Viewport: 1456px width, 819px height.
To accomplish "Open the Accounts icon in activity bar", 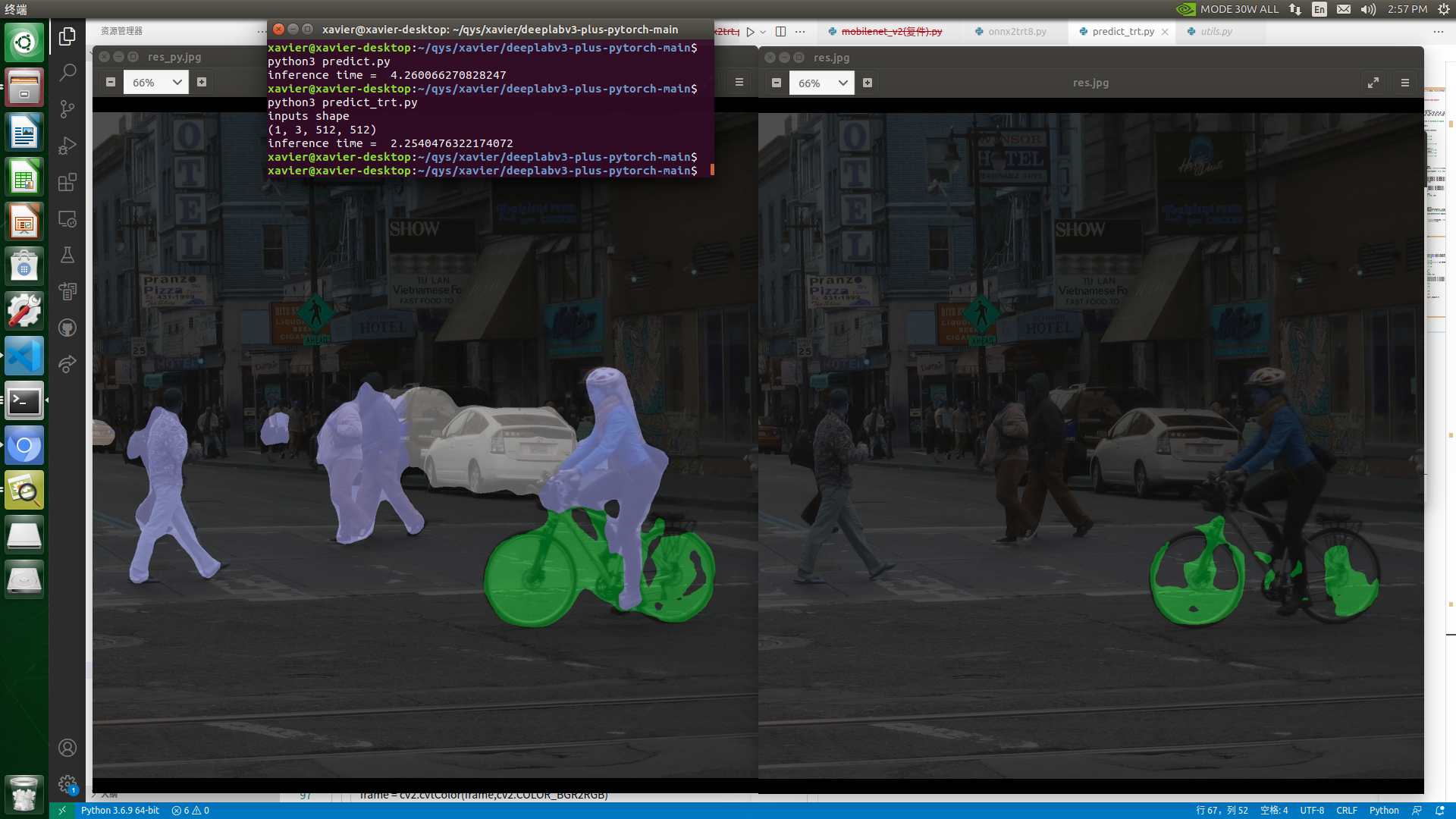I will tap(67, 748).
